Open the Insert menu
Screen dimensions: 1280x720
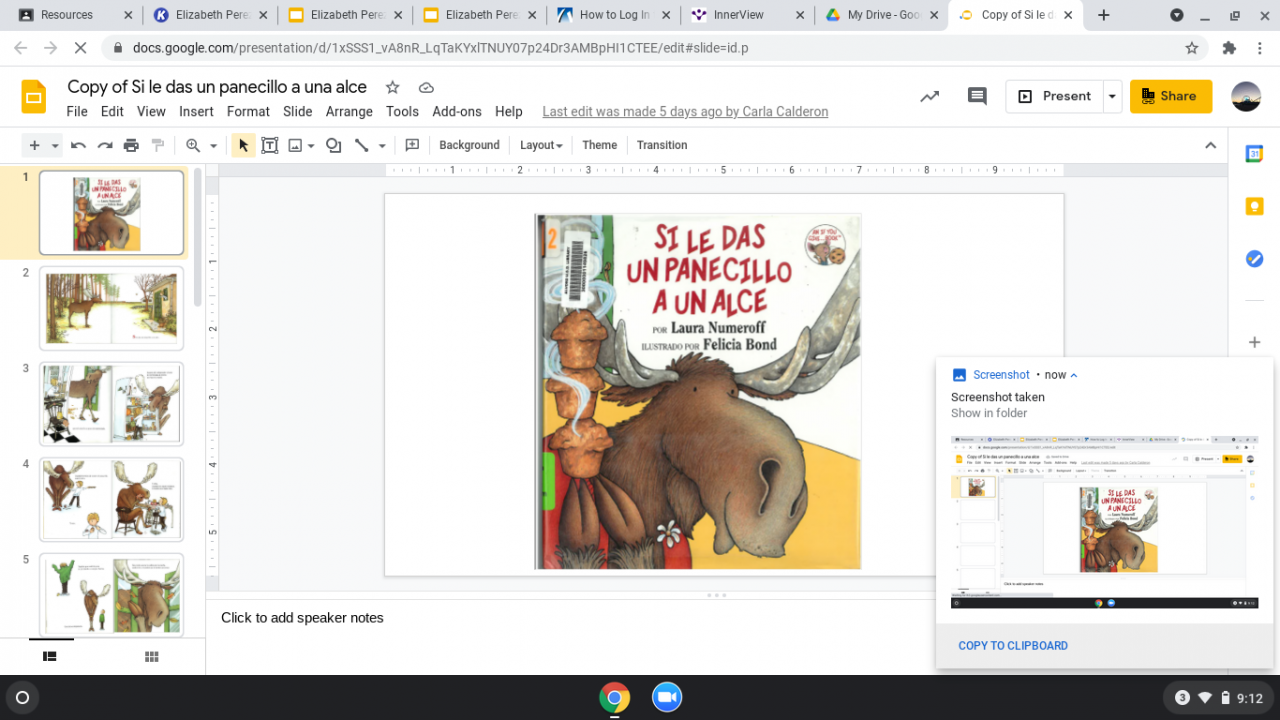pyautogui.click(x=196, y=112)
